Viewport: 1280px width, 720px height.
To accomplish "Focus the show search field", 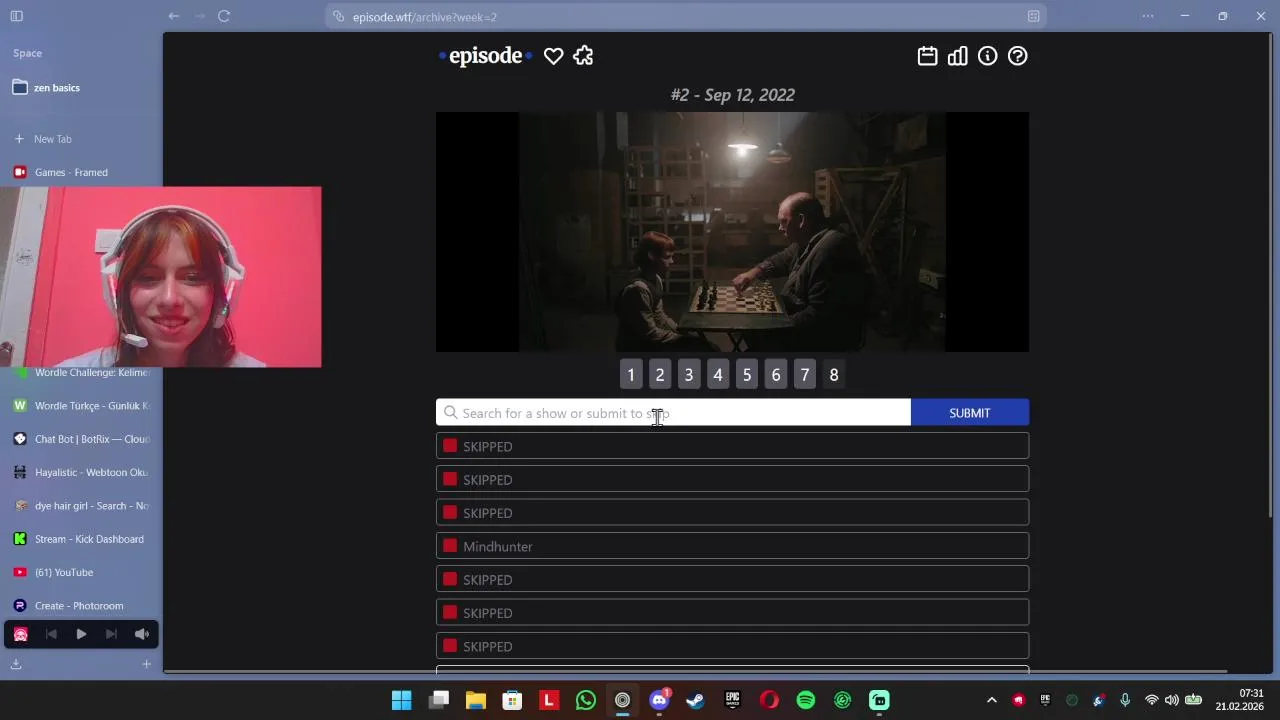I will point(673,413).
